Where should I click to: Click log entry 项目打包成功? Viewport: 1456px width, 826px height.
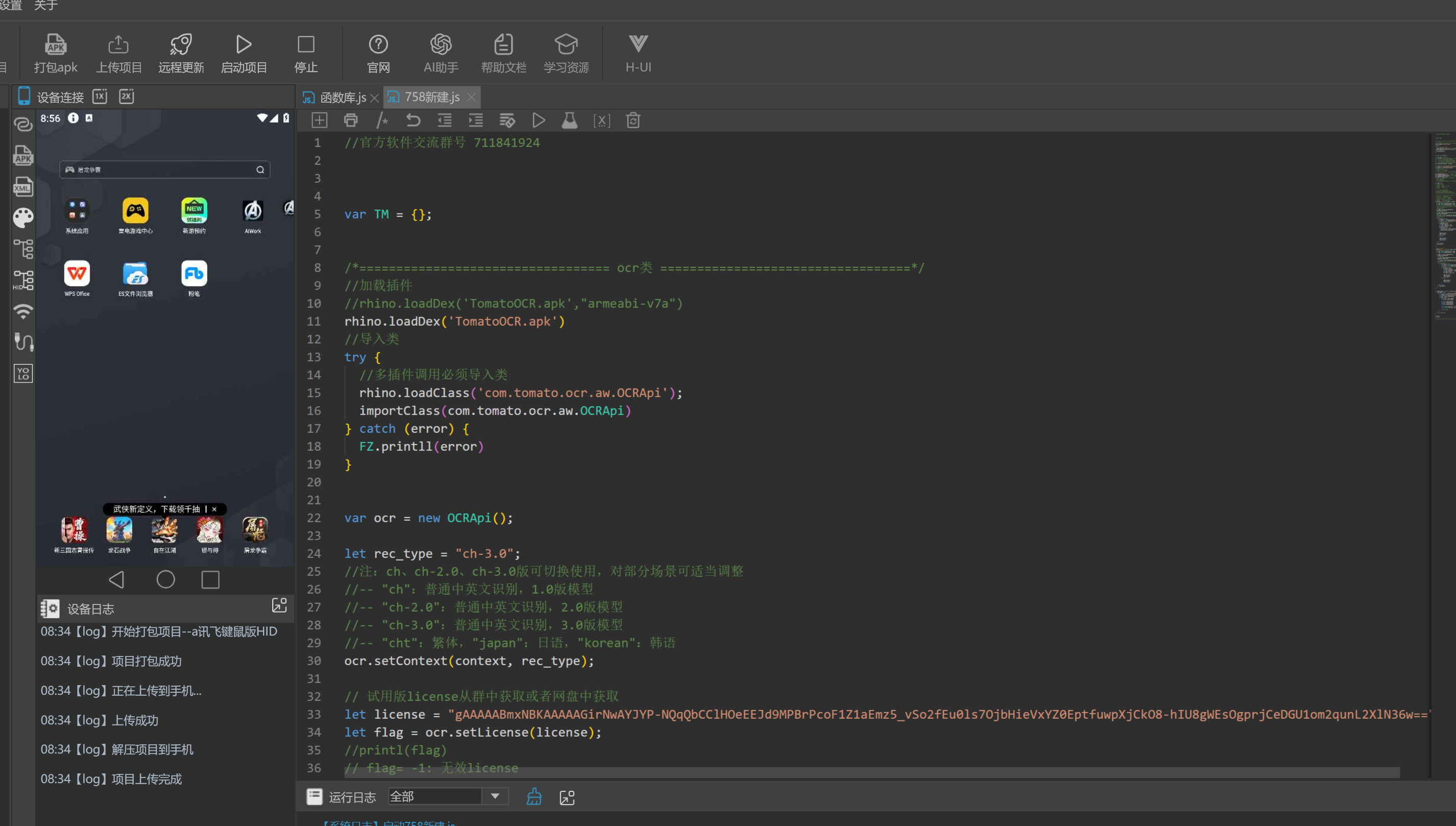pos(111,661)
